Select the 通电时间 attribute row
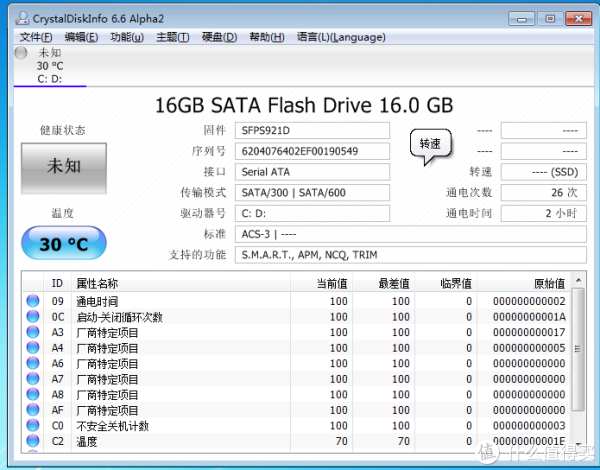The image size is (600, 470). point(297,301)
